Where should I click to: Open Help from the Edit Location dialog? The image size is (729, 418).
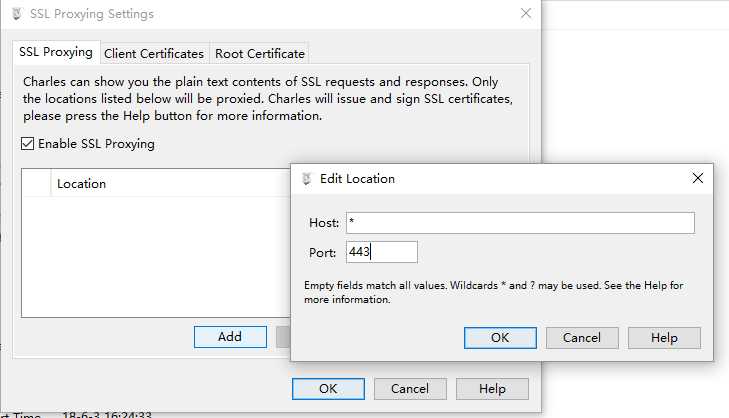[664, 338]
